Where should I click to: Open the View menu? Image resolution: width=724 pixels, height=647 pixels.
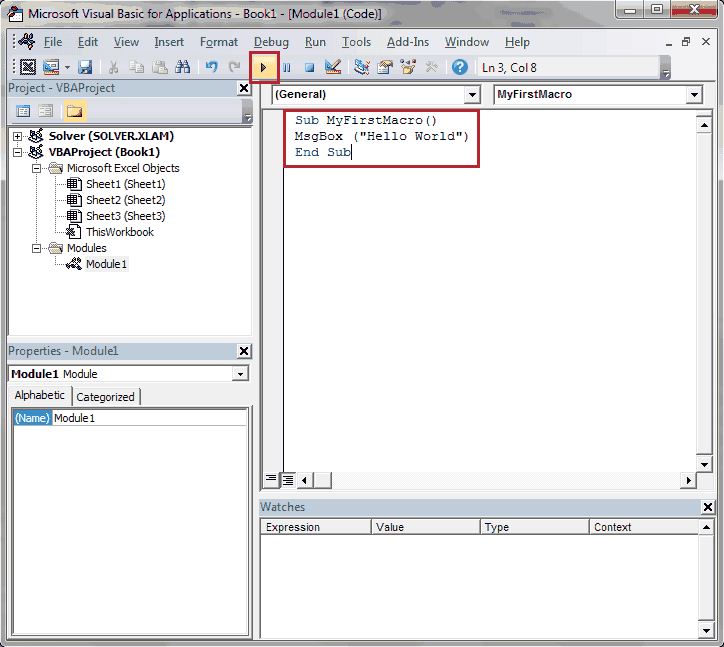click(126, 42)
